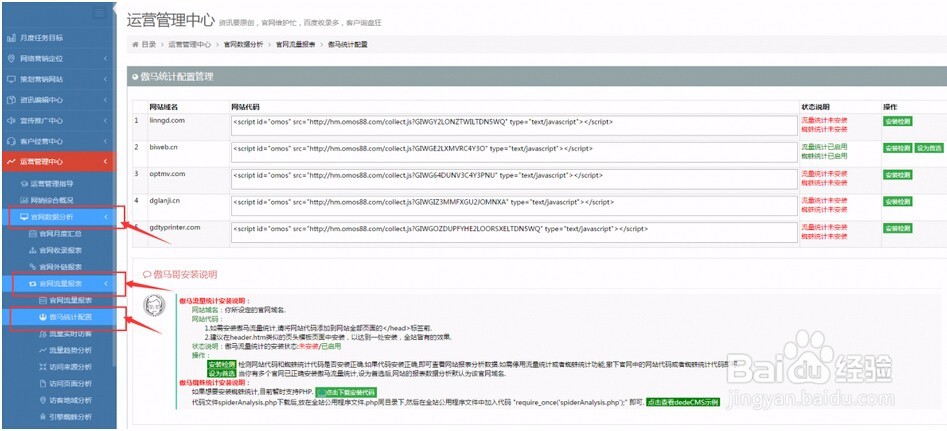This screenshot has width=947, height=431.
Task: Click the script code field for dglanji.cn
Action: point(514,206)
